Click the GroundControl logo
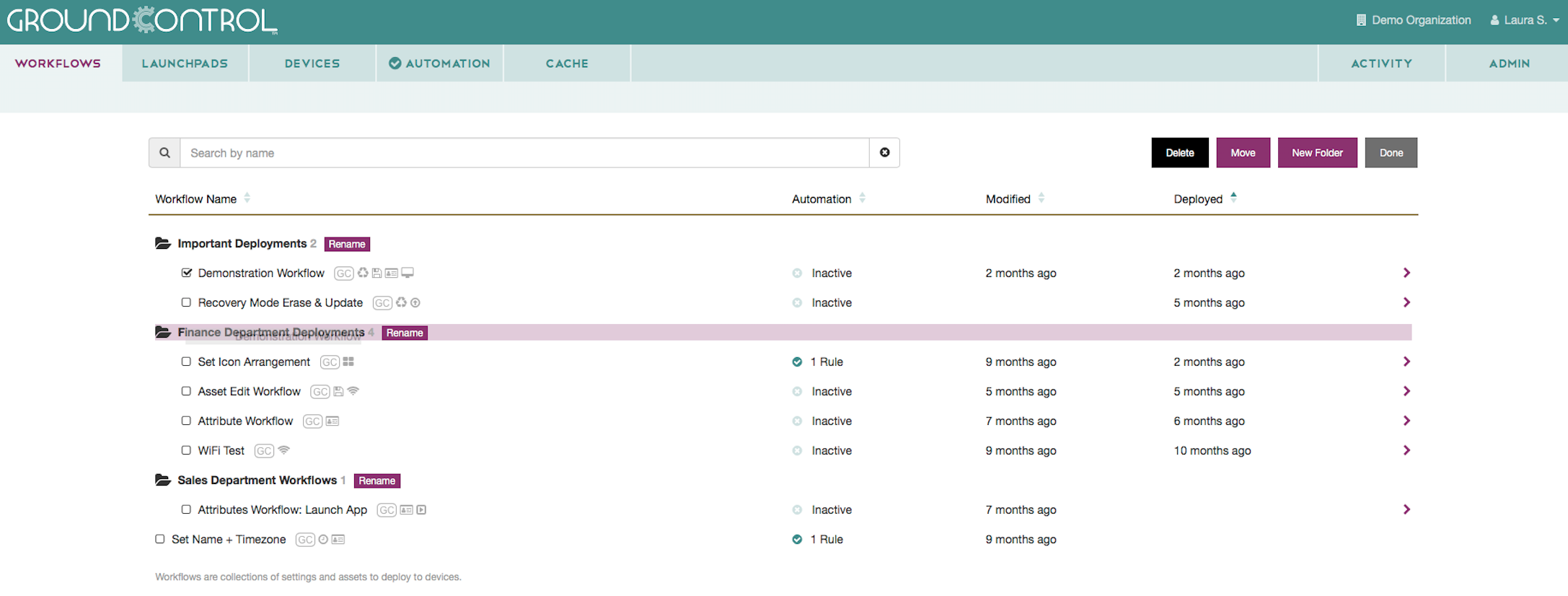The height and width of the screenshot is (596, 1568). point(142,20)
